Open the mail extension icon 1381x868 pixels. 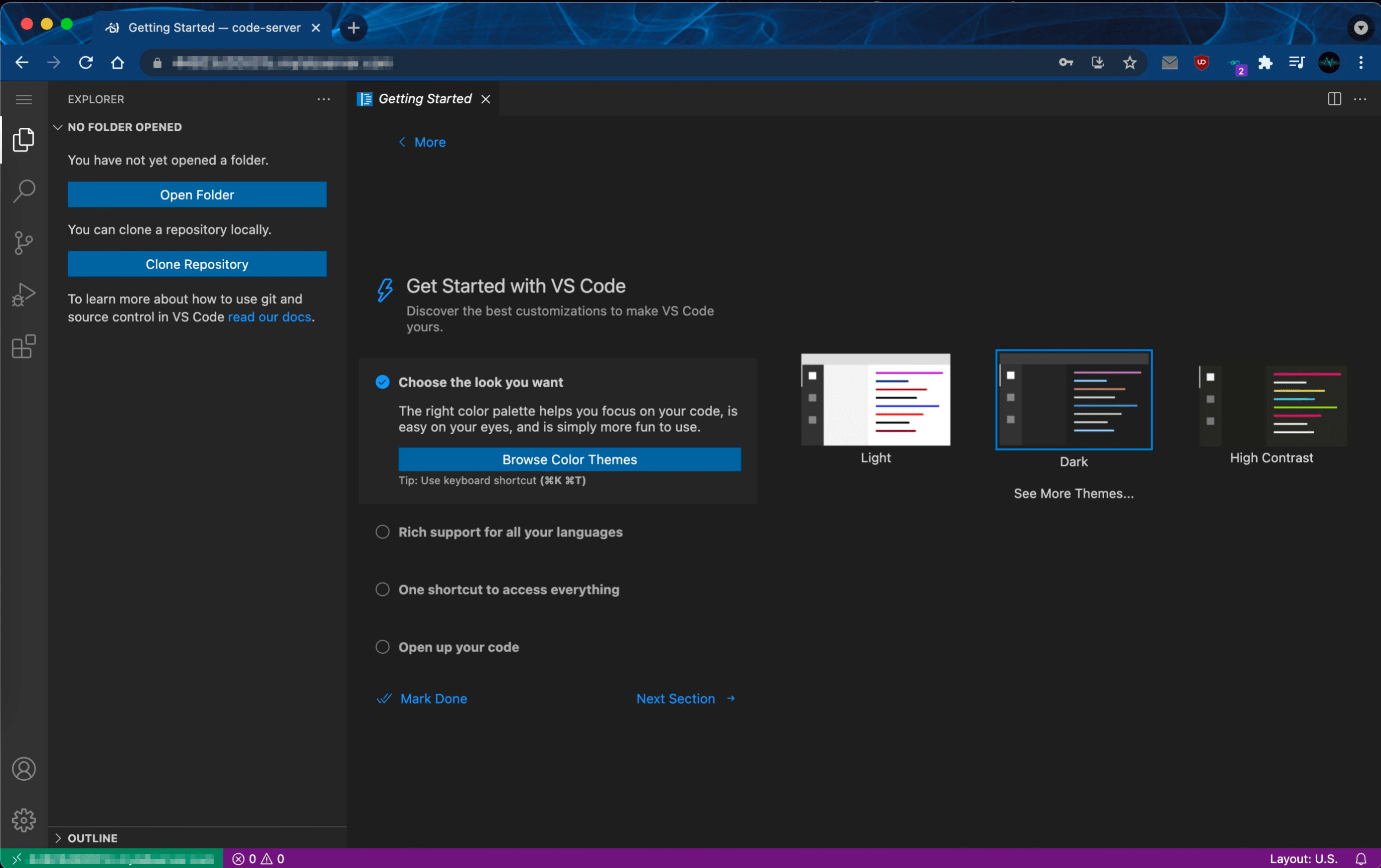[x=1169, y=63]
